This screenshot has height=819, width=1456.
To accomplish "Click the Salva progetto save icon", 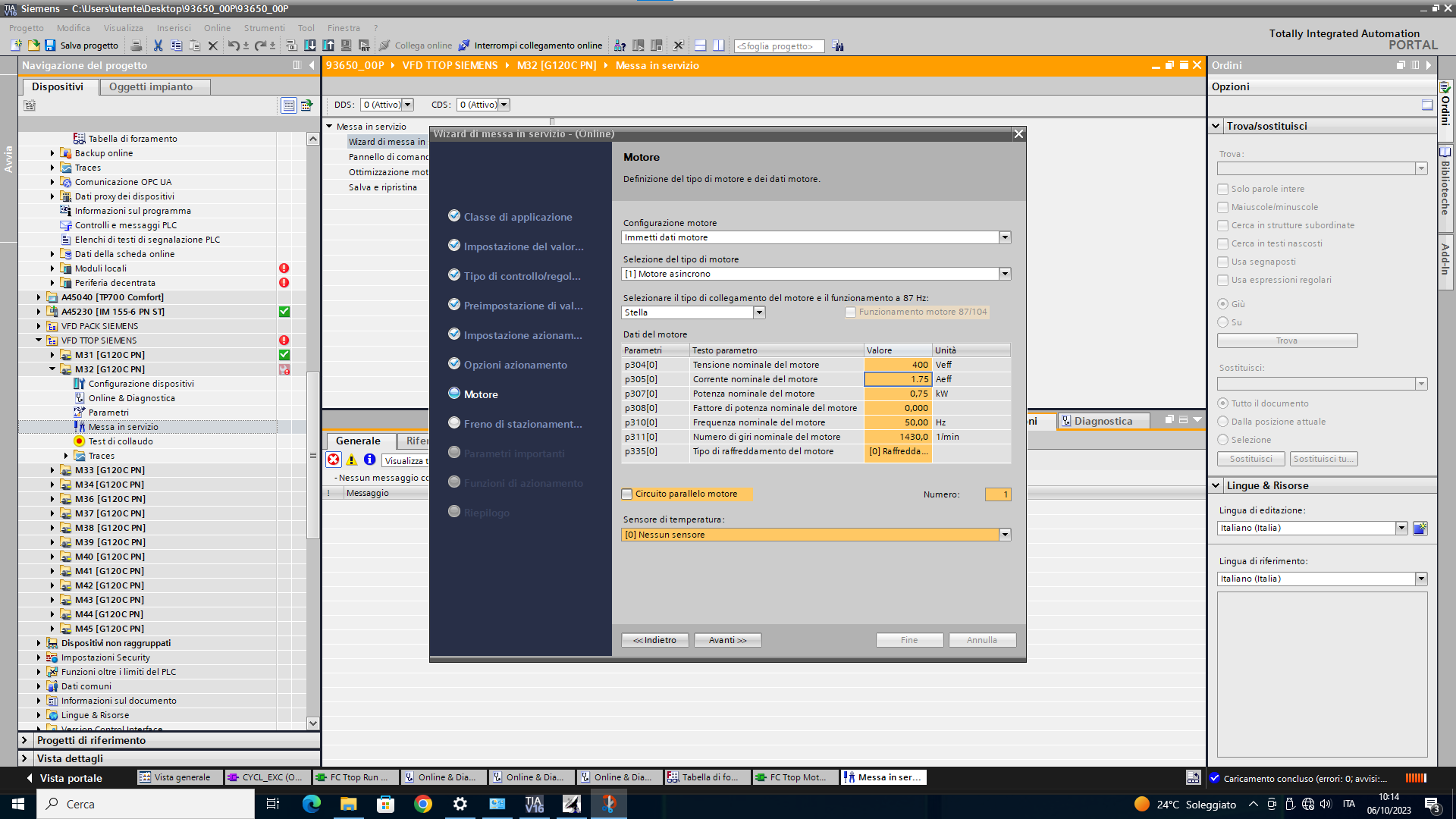I will point(50,45).
